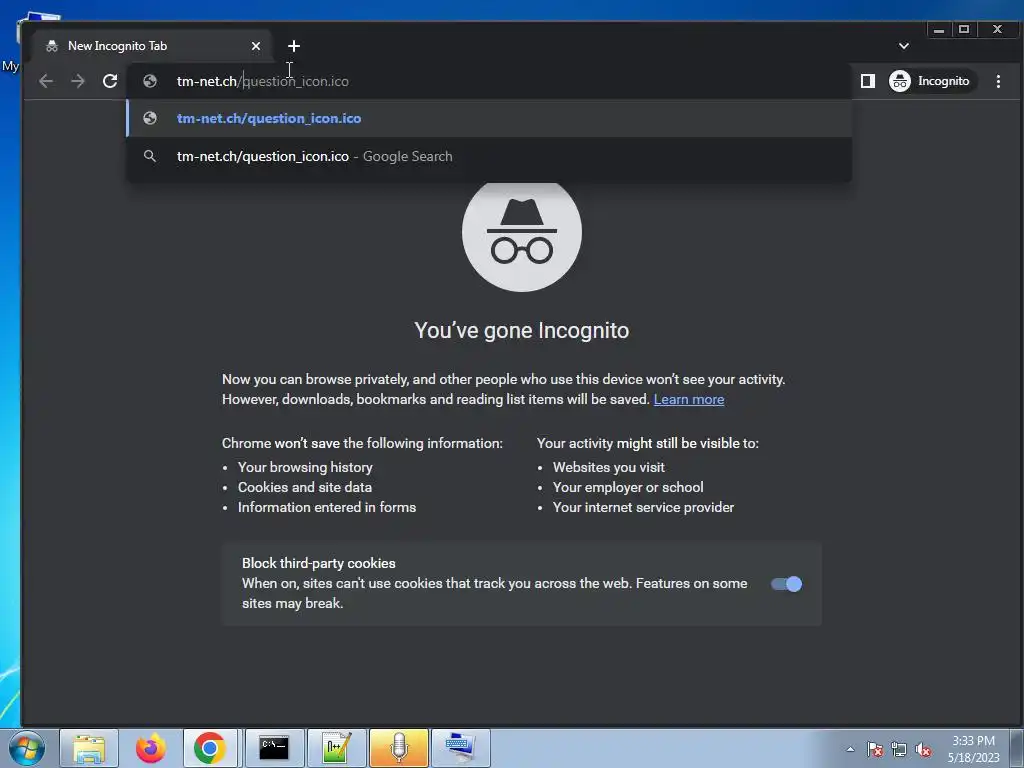Click the magnifier icon in search suggestion
Viewport: 1024px width, 768px height.
(150, 156)
